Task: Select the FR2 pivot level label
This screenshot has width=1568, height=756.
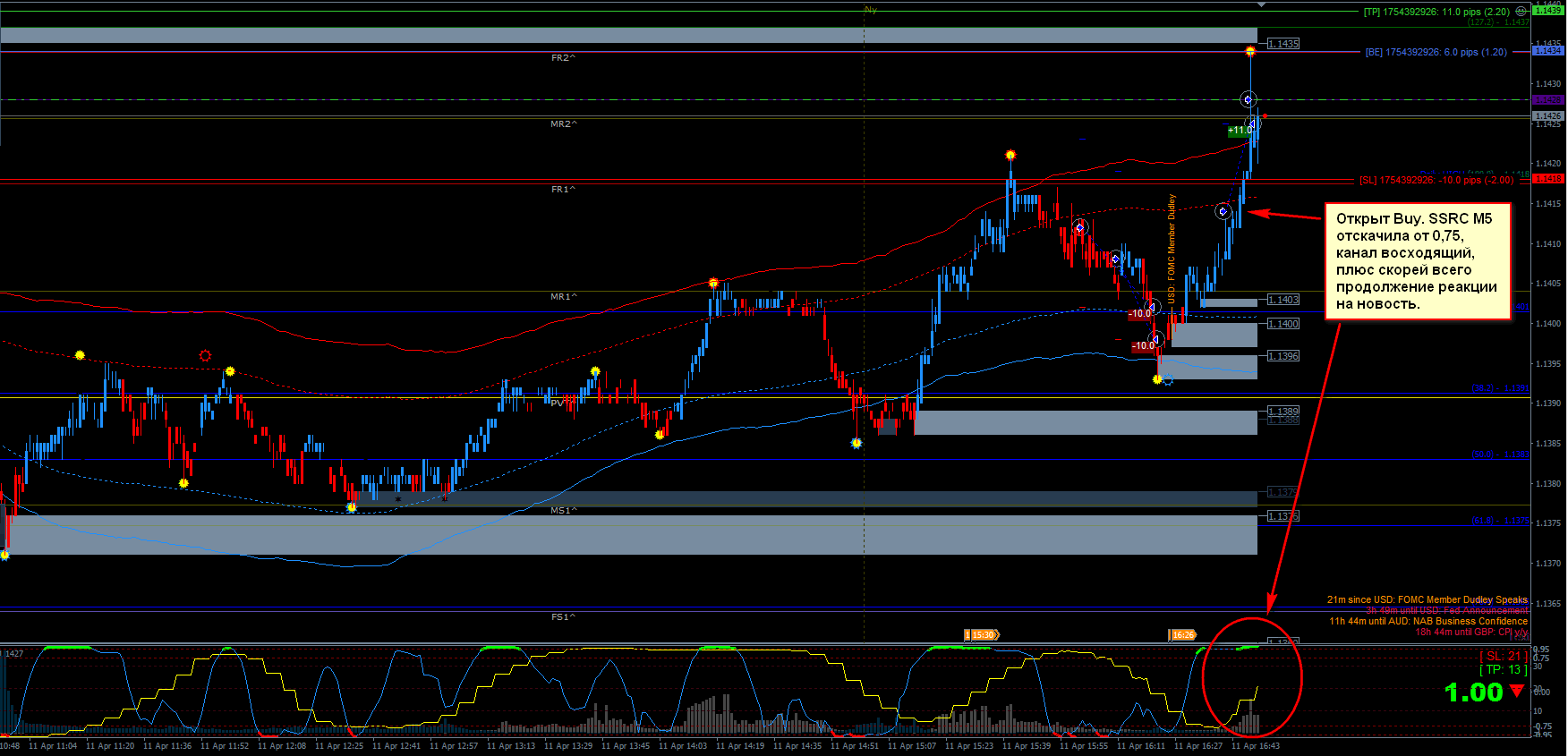Action: pos(563,58)
